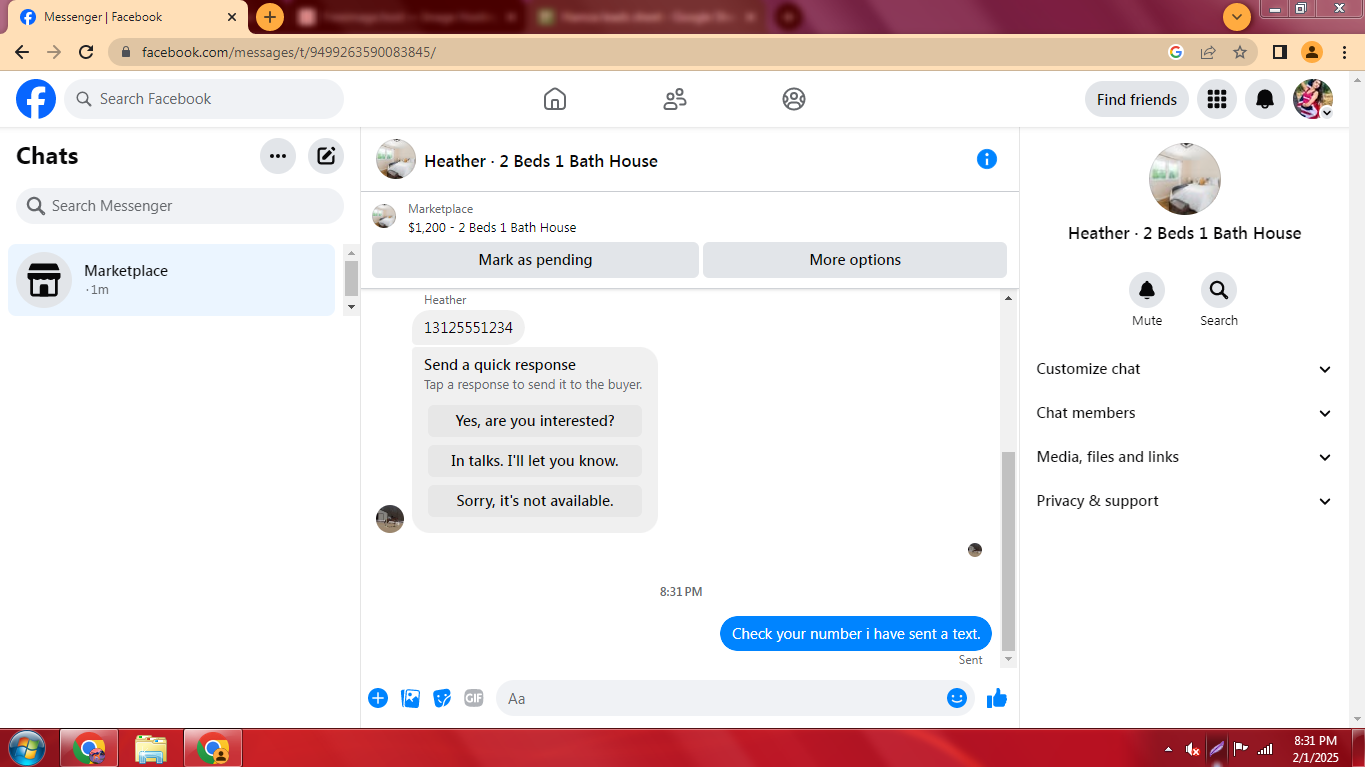This screenshot has width=1365, height=767.
Task: Show hidden tray icons arrow
Action: (1169, 748)
